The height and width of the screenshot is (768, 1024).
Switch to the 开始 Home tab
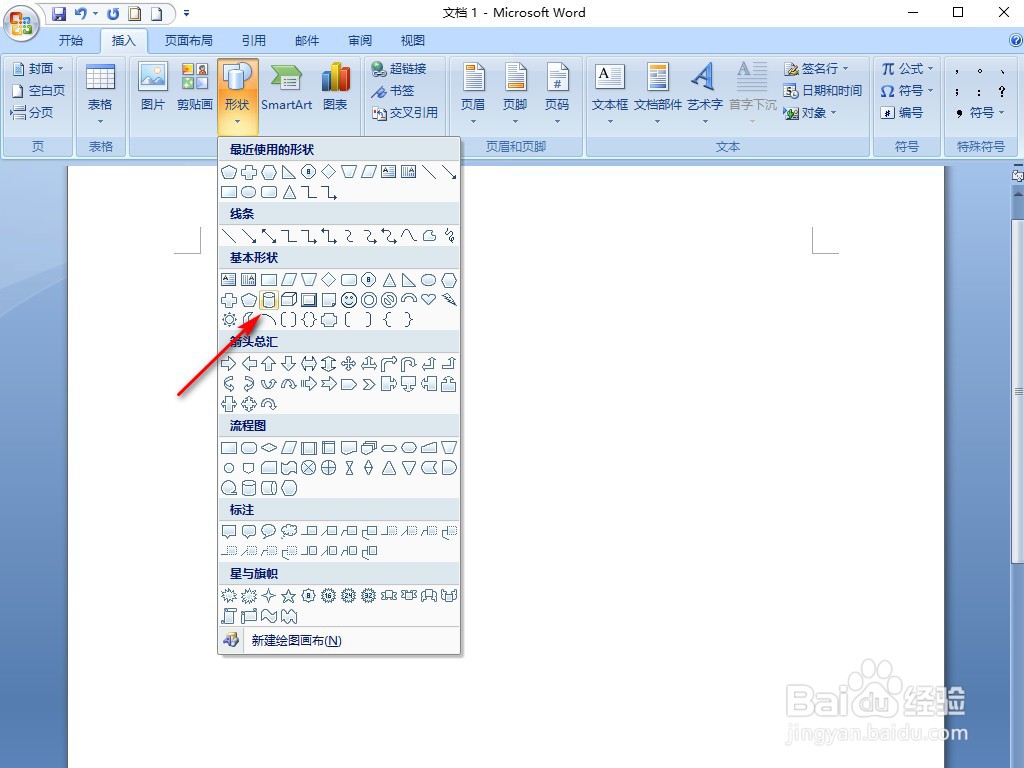pyautogui.click(x=71, y=40)
